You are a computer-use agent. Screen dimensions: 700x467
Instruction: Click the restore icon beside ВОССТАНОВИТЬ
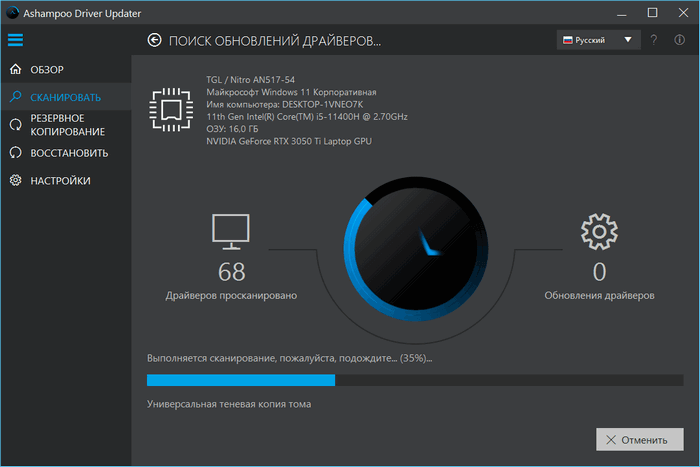(x=16, y=153)
